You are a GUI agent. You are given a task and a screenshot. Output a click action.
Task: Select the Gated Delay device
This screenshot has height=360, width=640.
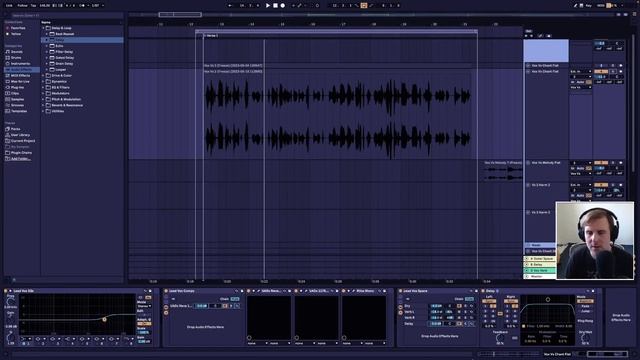pyautogui.click(x=64, y=58)
